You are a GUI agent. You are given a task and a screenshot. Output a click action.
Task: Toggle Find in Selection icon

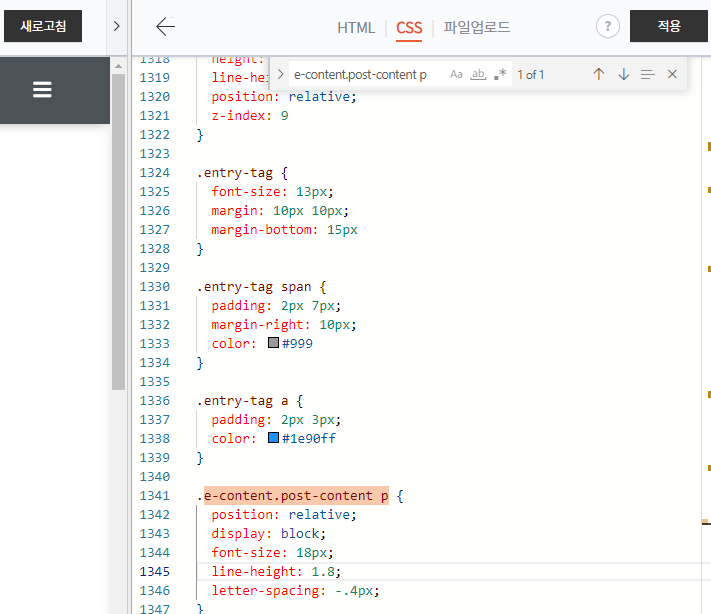pos(648,74)
